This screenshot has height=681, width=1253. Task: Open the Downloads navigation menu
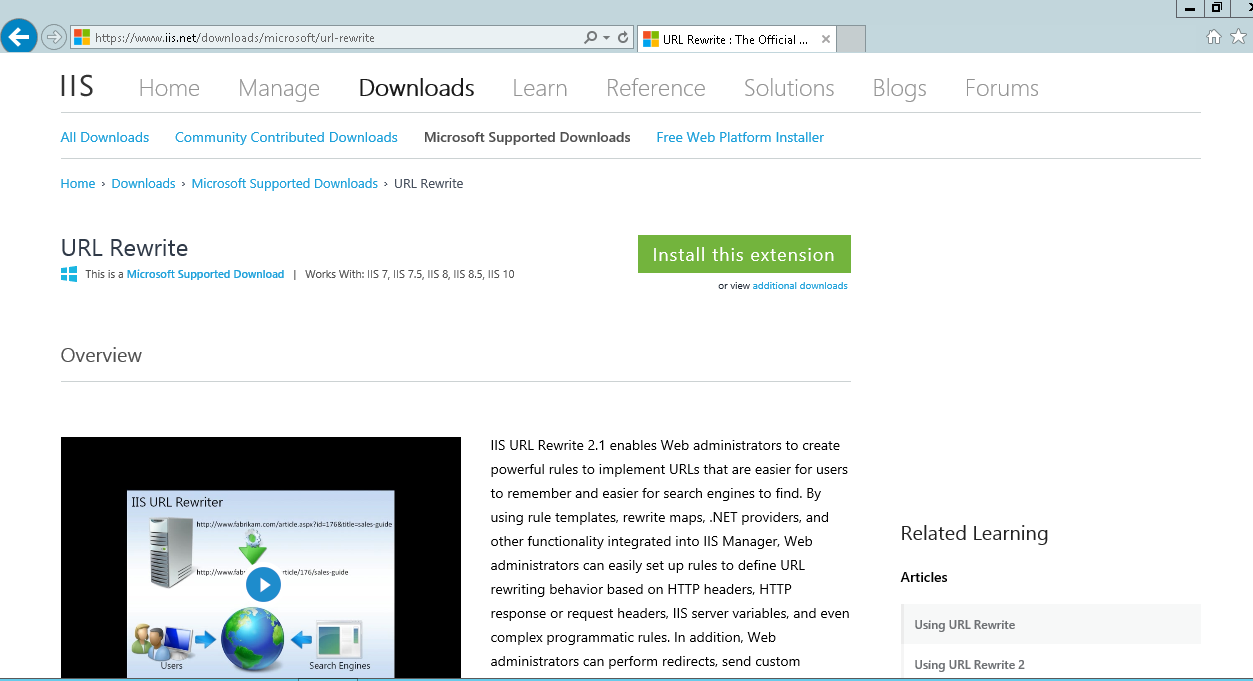coord(416,88)
